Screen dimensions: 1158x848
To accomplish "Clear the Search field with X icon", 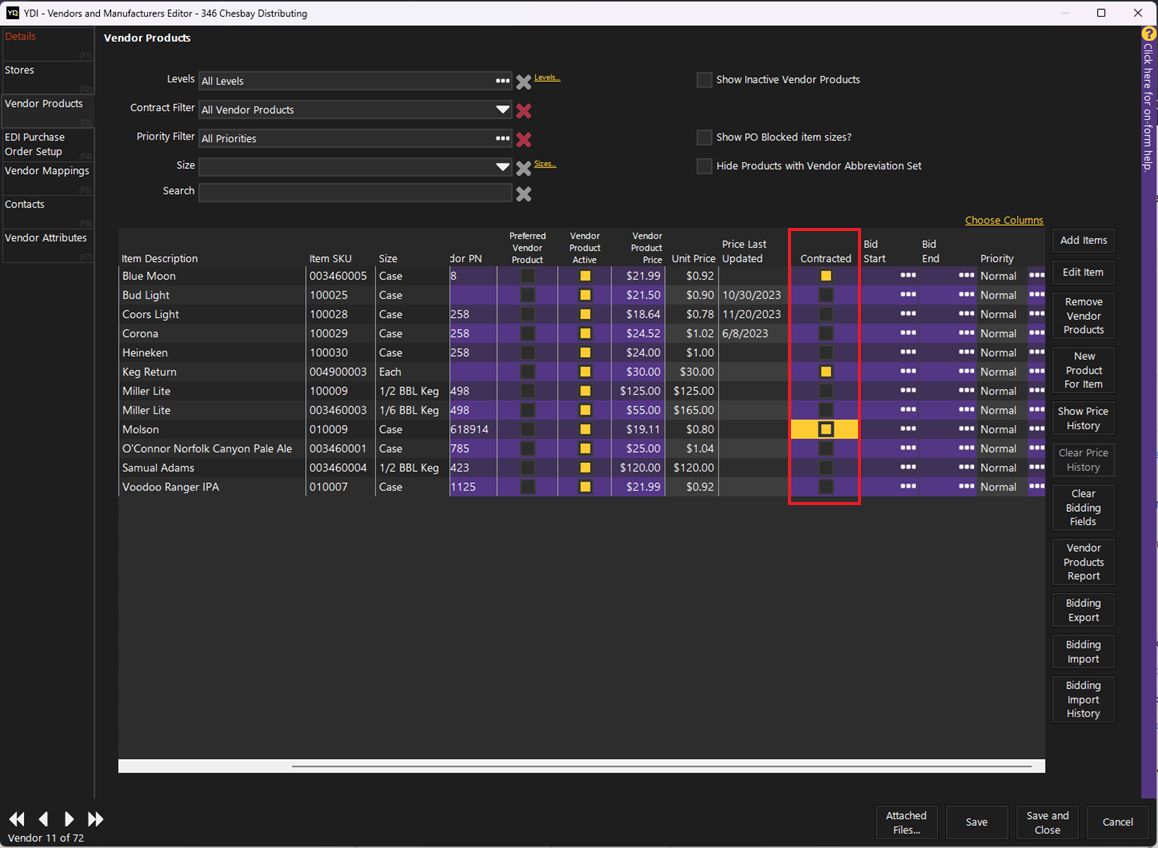I will coord(523,194).
